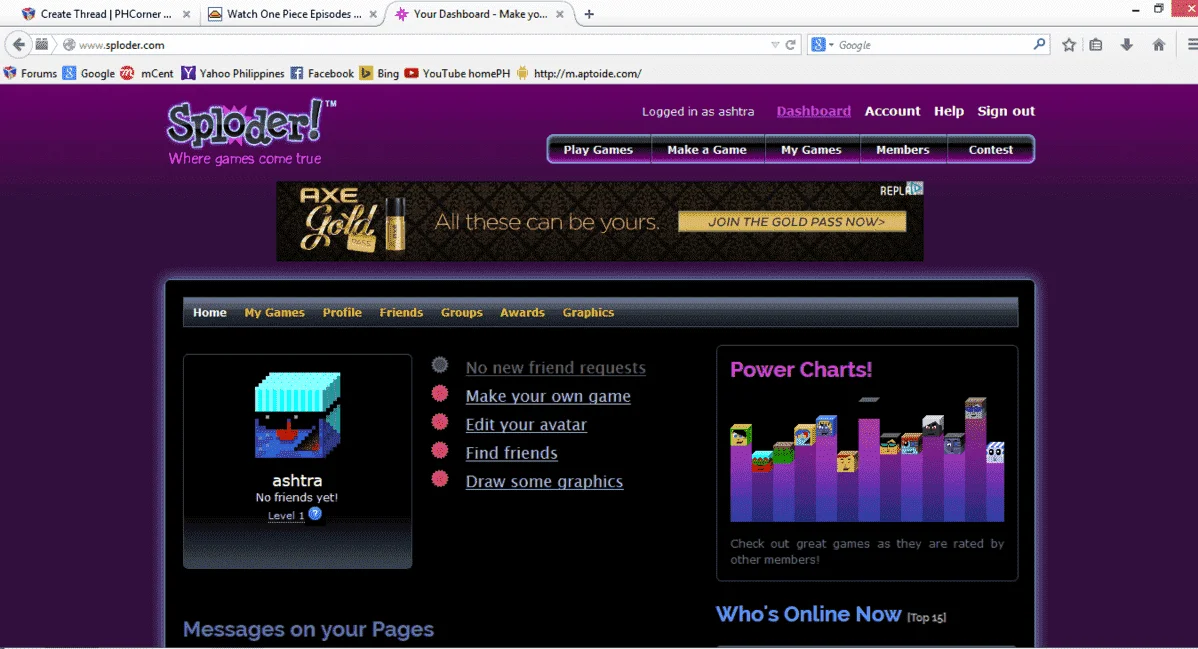Open the downloads arrow icon
The image size is (1198, 649).
[x=1127, y=45]
